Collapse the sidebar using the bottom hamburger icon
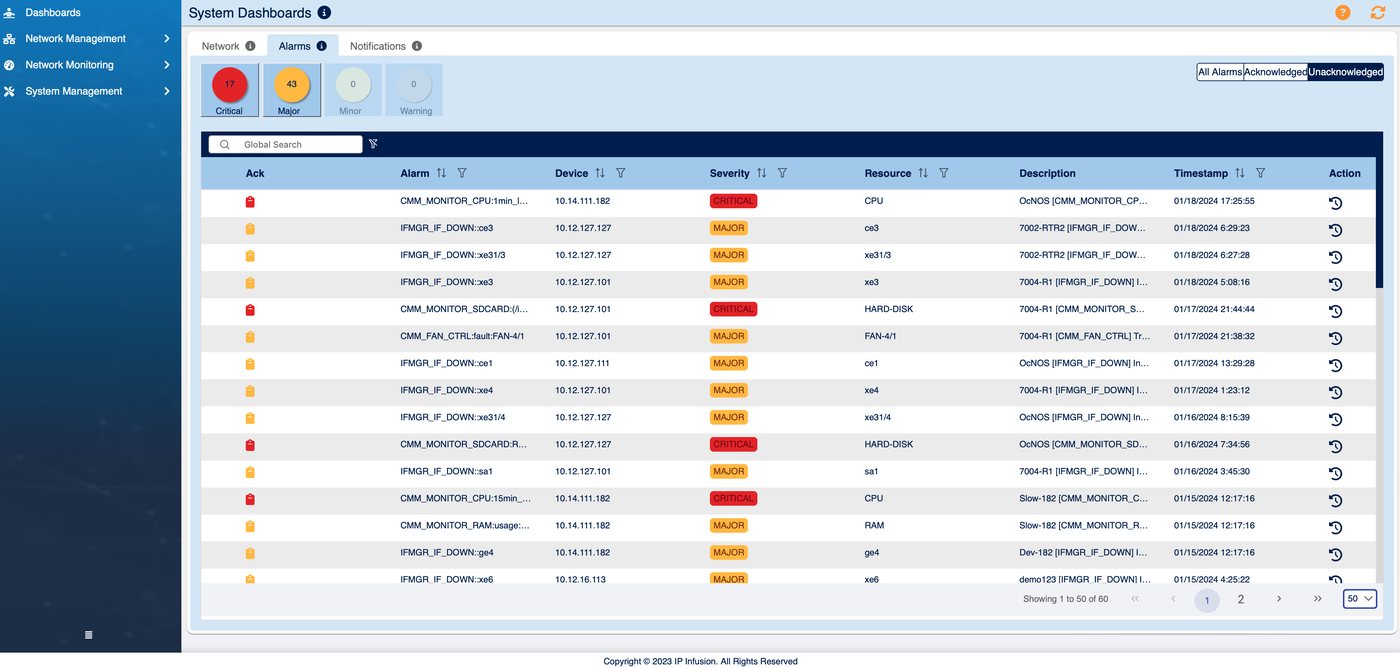This screenshot has height=668, width=1400. point(88,635)
